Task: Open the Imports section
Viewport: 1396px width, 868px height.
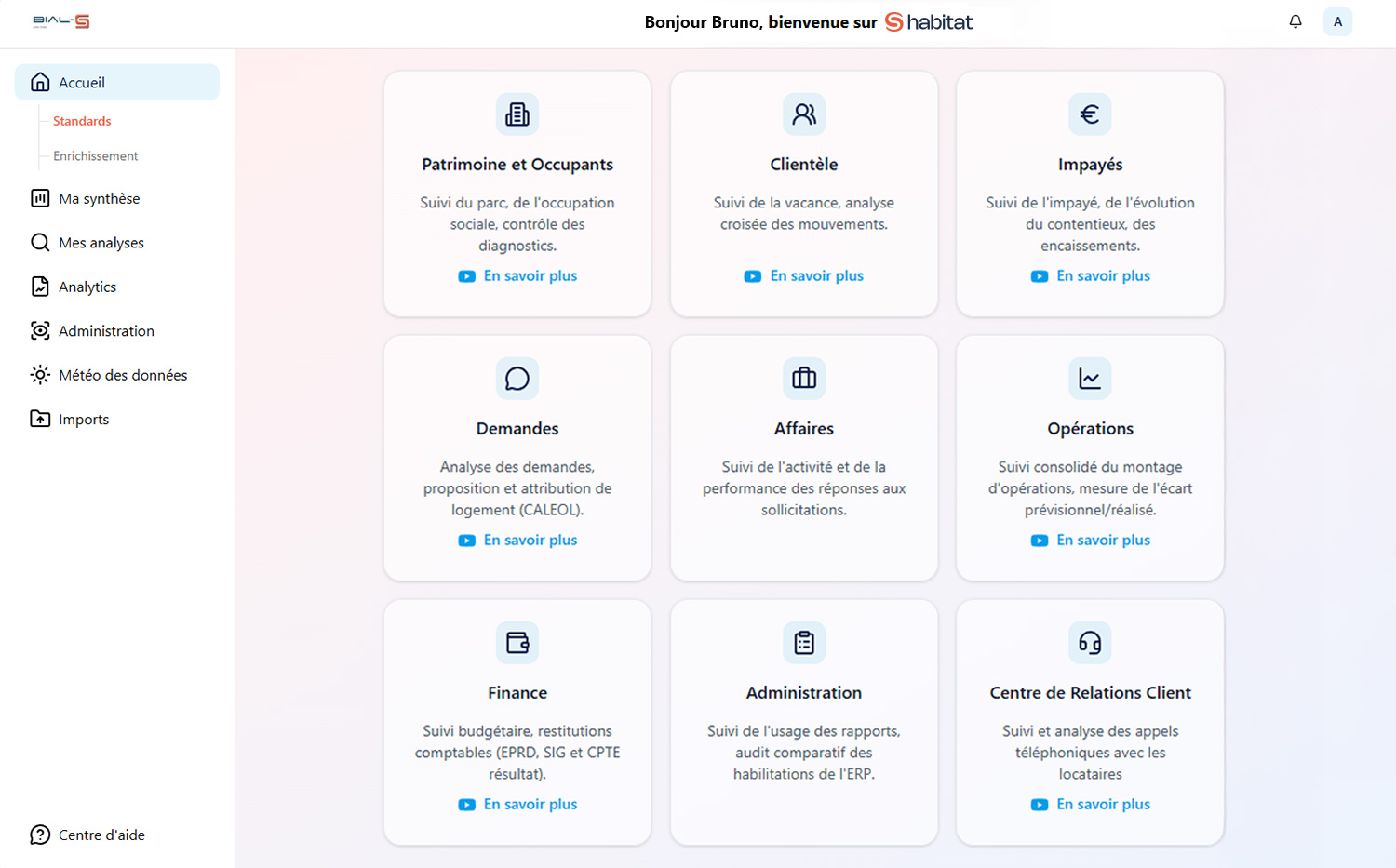Action: point(83,420)
